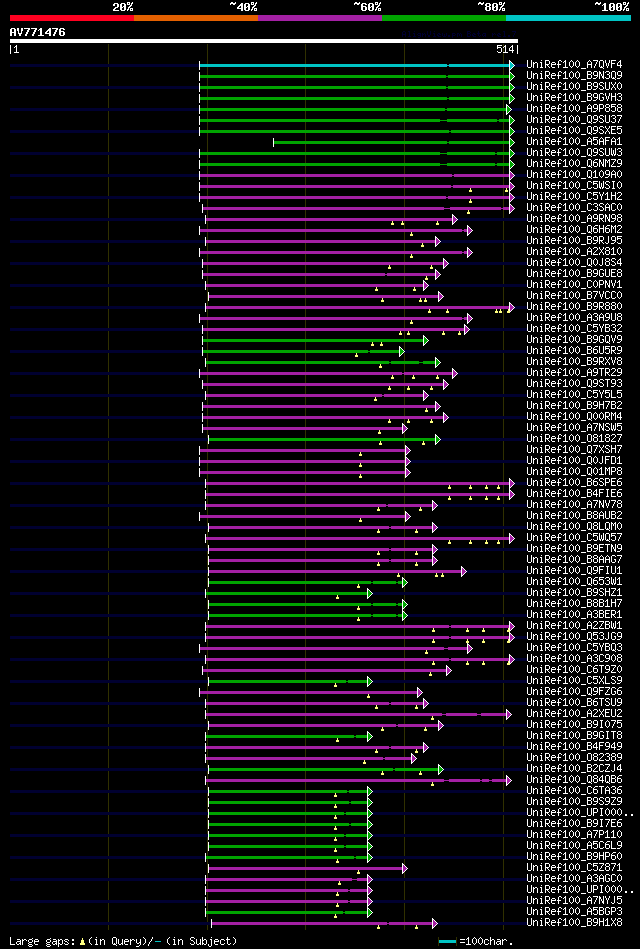Open UniRef100_C6T9Z0 hit link
Image resolution: width=640 pixels, height=949 pixels.
pos(575,669)
